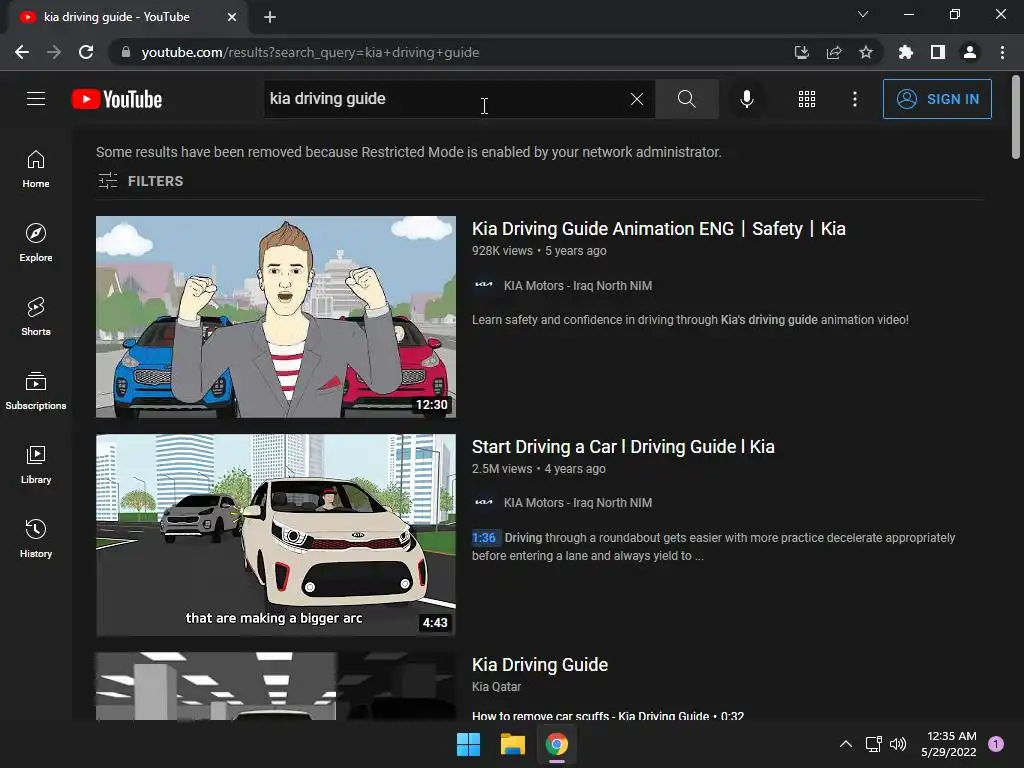Click Chrome icon on the taskbar
1024x768 pixels.
(556, 744)
